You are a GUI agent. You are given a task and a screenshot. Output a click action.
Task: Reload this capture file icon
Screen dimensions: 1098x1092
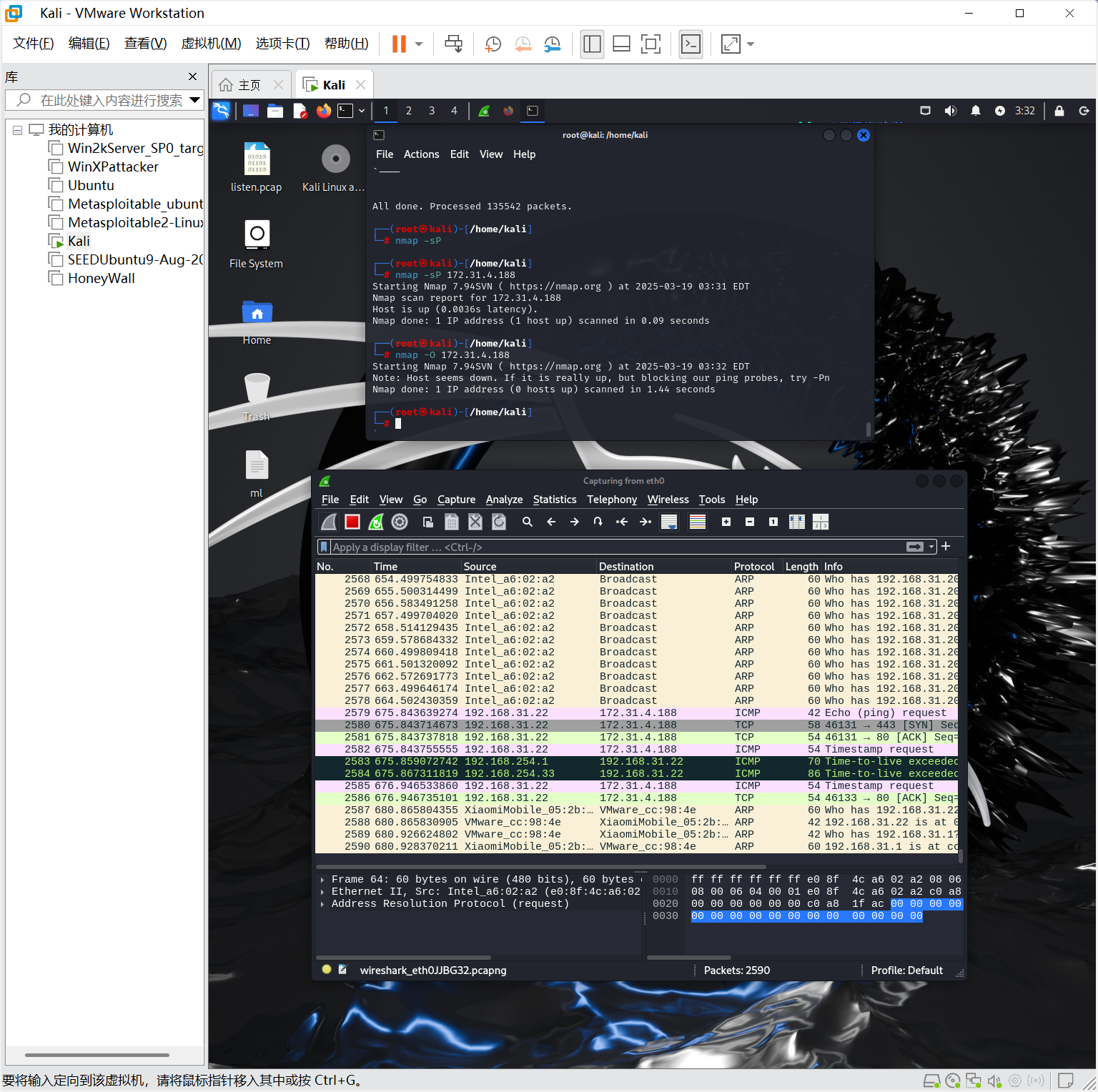499,522
